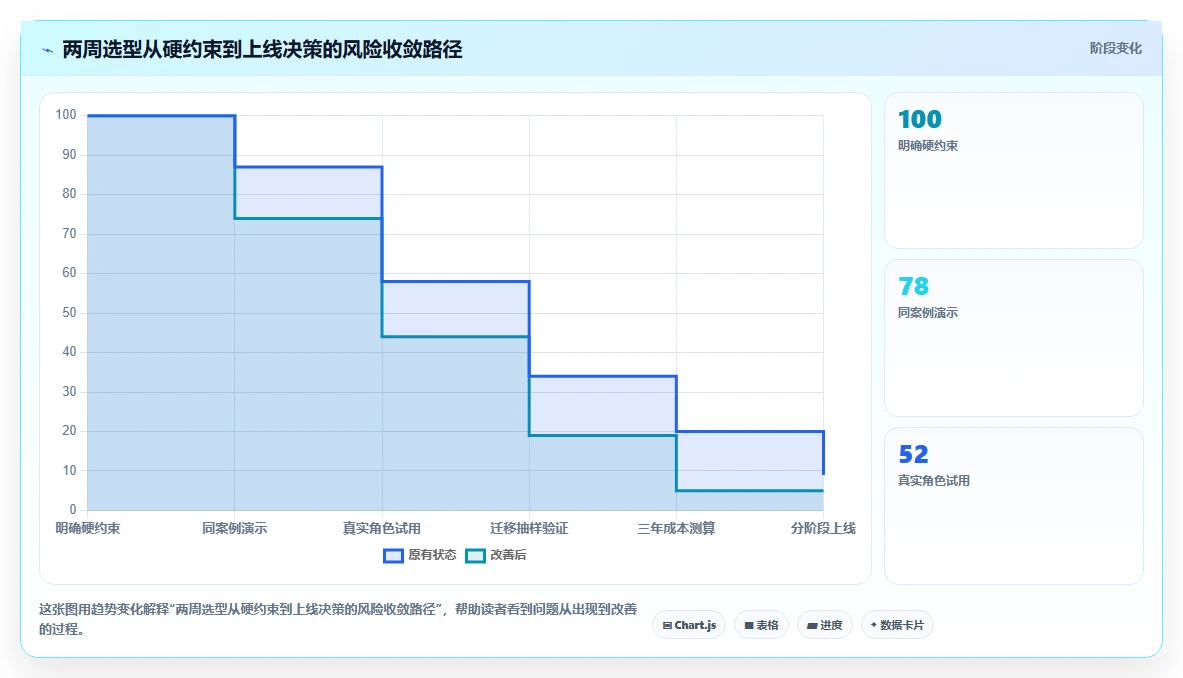
Task: Toggle the 原有状态 legend item
Action: click(419, 555)
